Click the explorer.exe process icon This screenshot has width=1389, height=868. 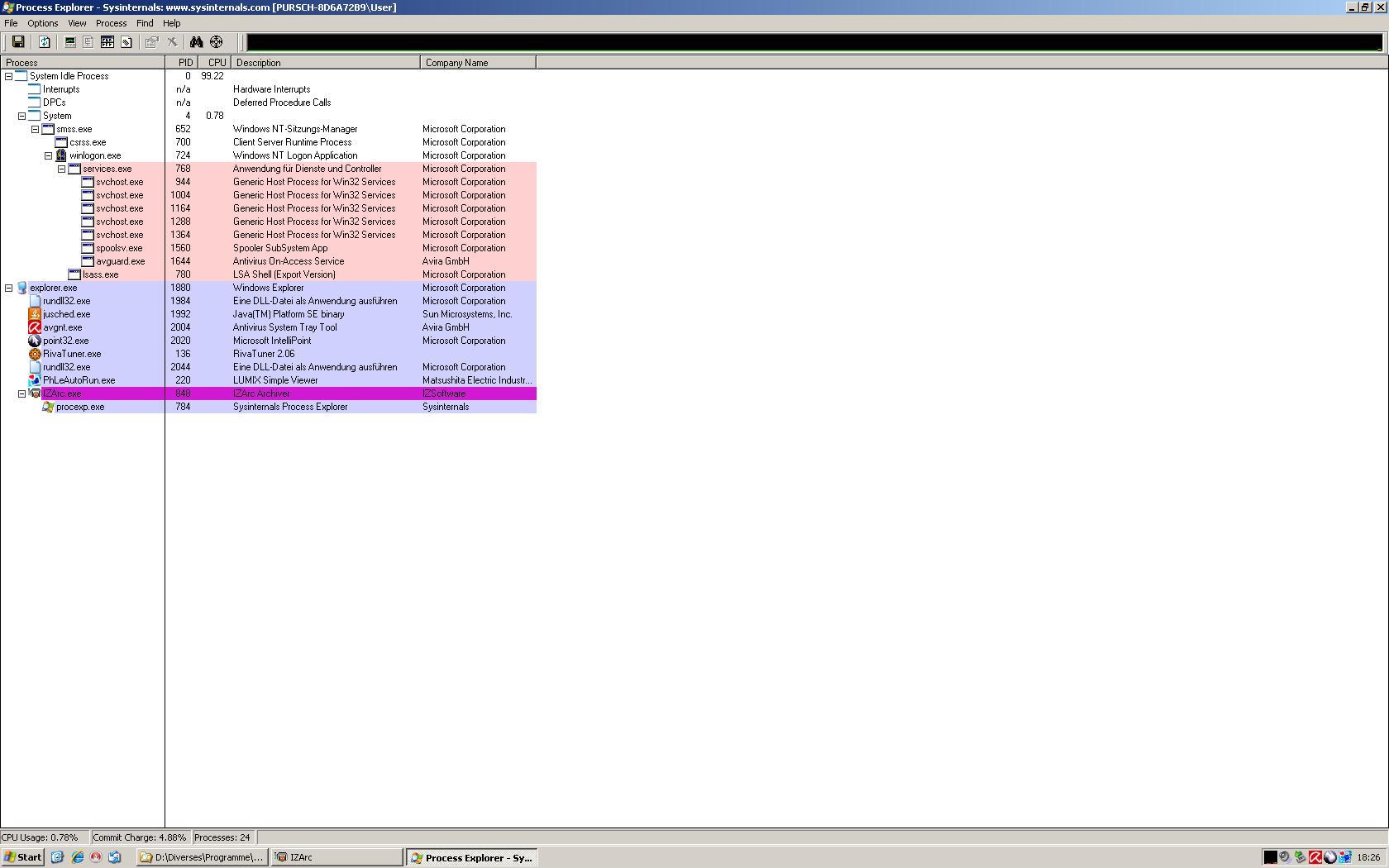21,288
